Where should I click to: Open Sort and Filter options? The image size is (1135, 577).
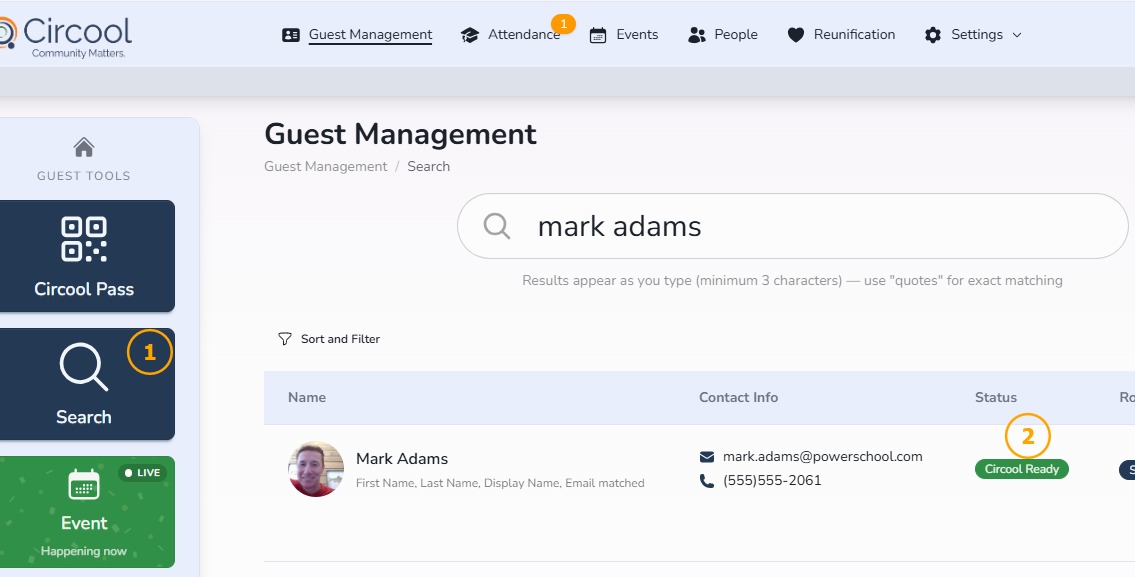pyautogui.click(x=329, y=339)
